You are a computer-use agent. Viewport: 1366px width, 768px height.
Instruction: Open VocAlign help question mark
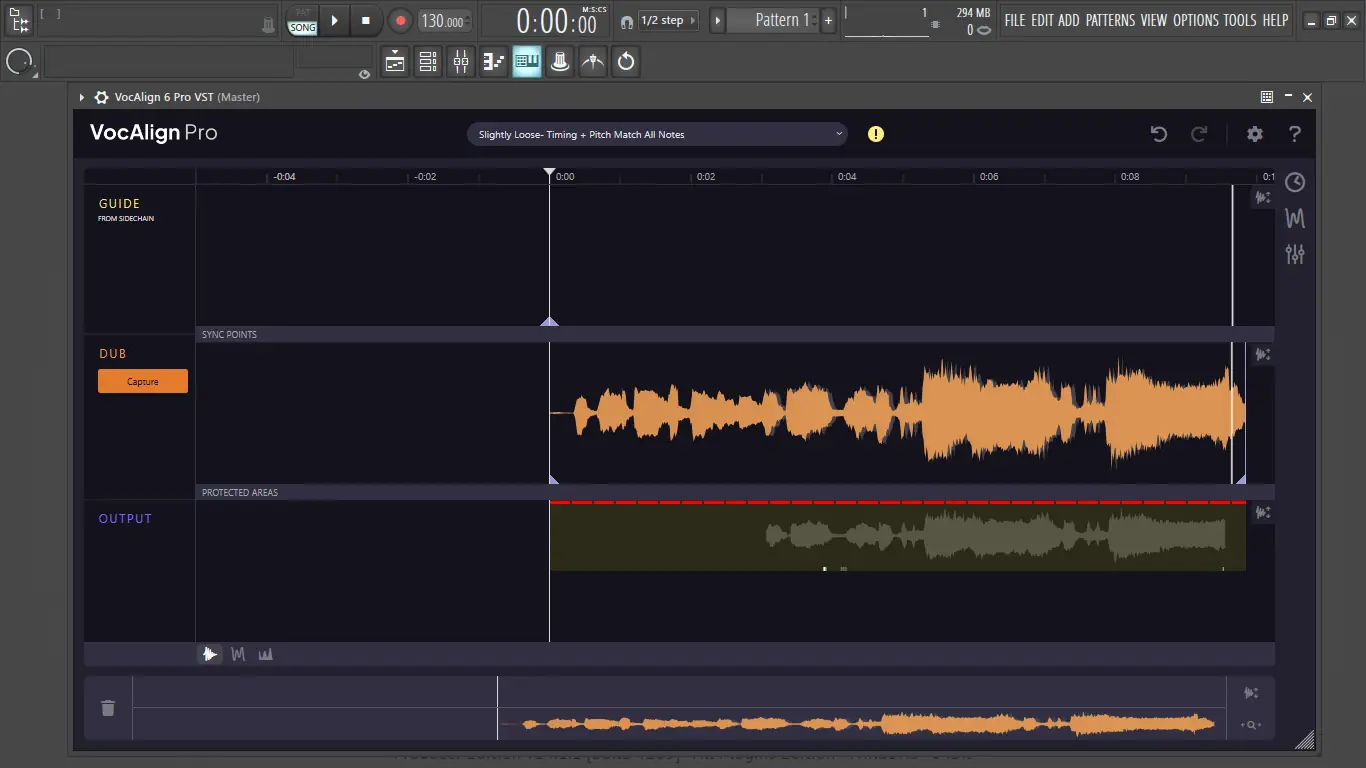pos(1294,134)
